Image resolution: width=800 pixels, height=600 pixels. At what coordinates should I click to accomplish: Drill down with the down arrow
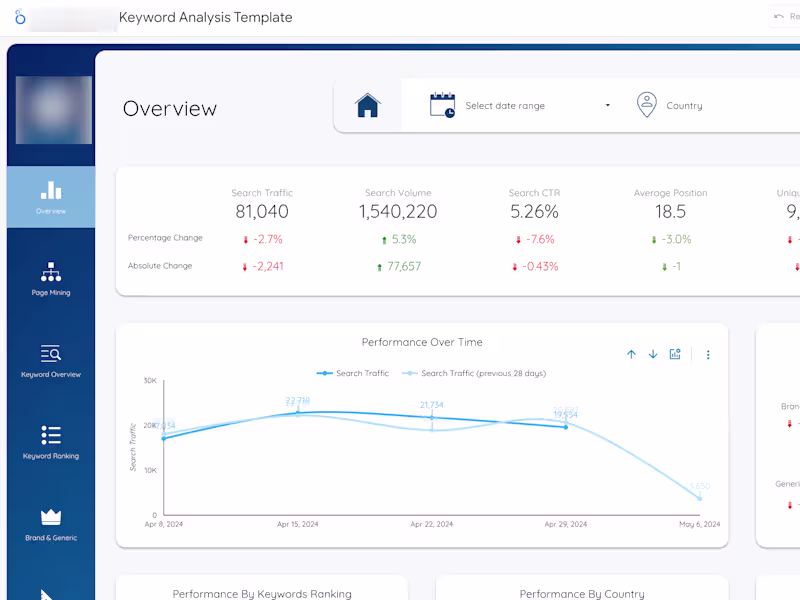(653, 354)
